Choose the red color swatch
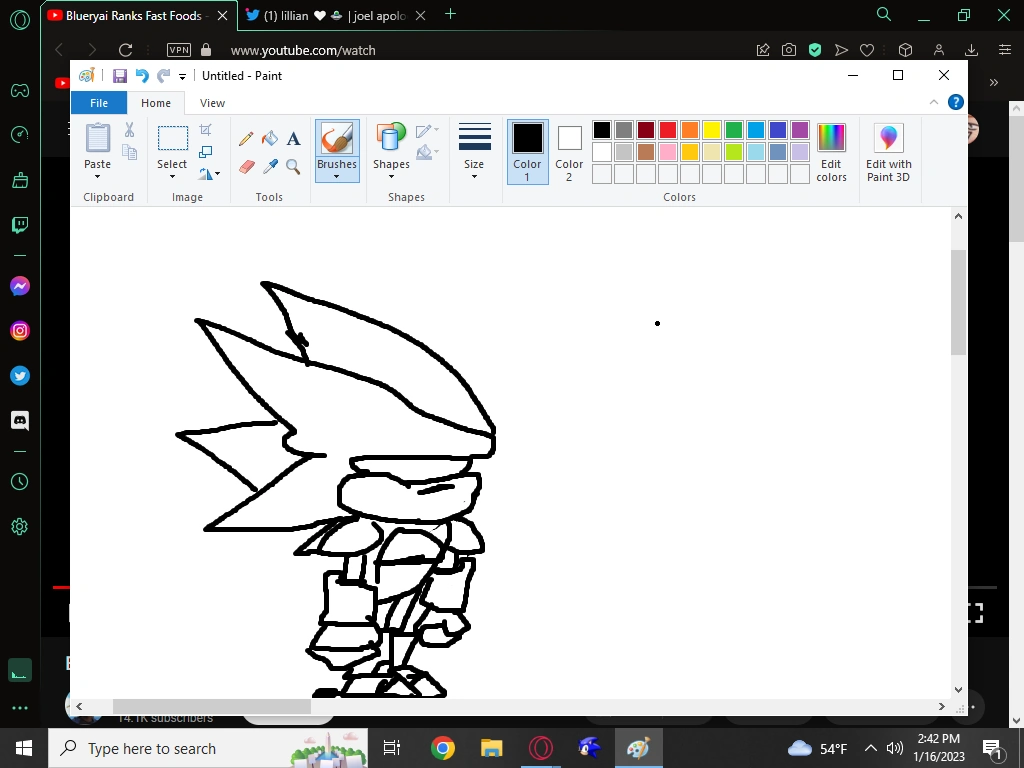1024x768 pixels. click(668, 130)
